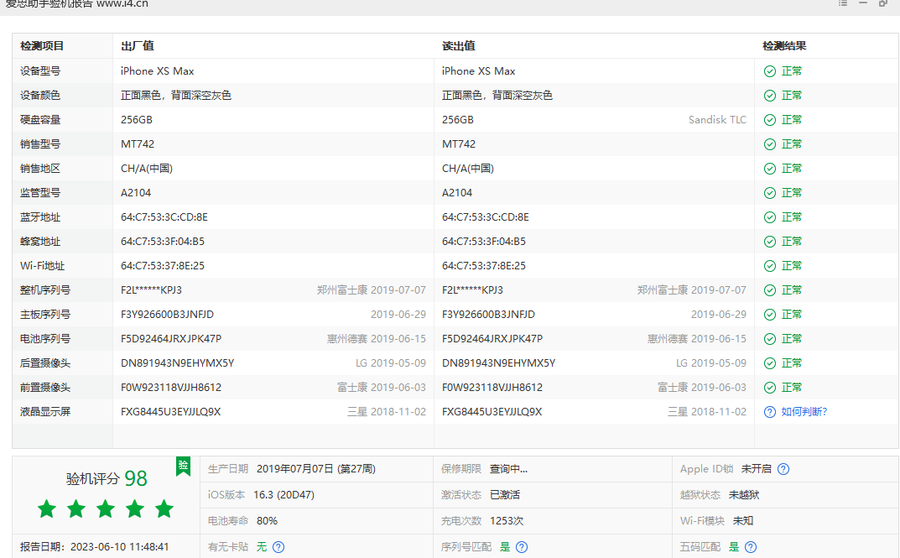The width and height of the screenshot is (900, 558).
Task: Click DN891943N9EHYMX5Y under 读出值
Action: 499,363
